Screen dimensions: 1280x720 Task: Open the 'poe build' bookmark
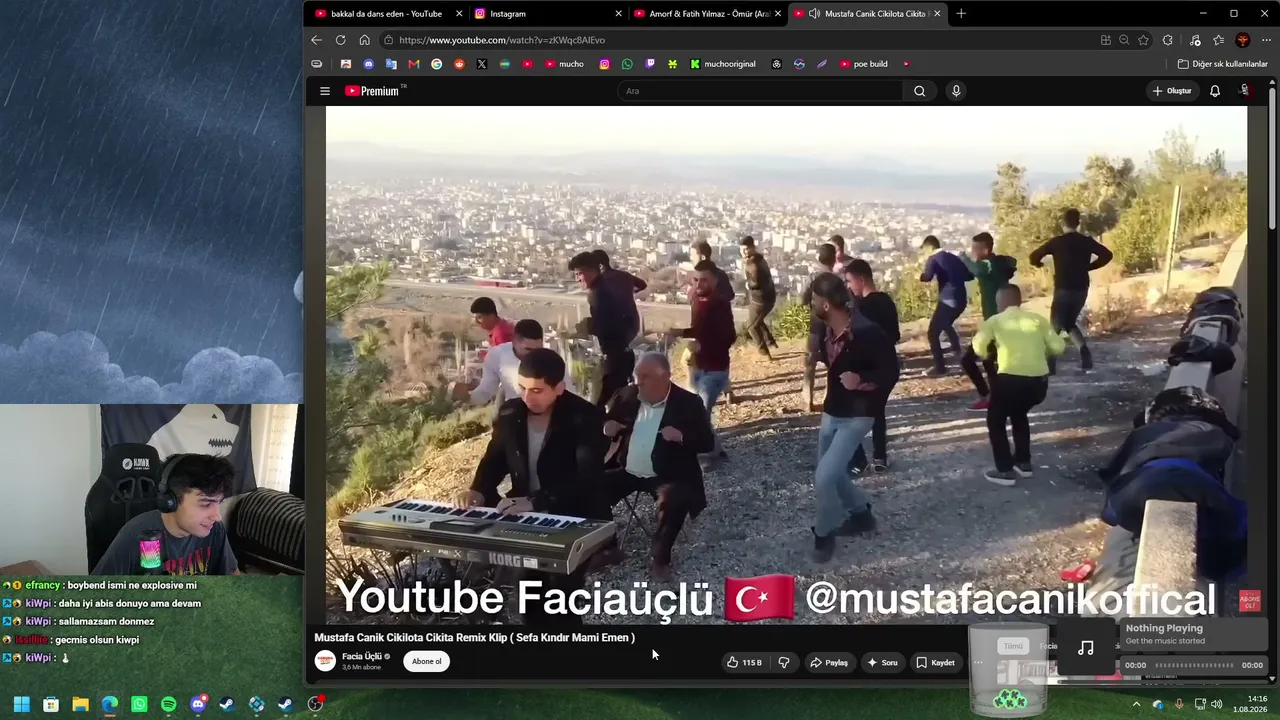(x=864, y=64)
